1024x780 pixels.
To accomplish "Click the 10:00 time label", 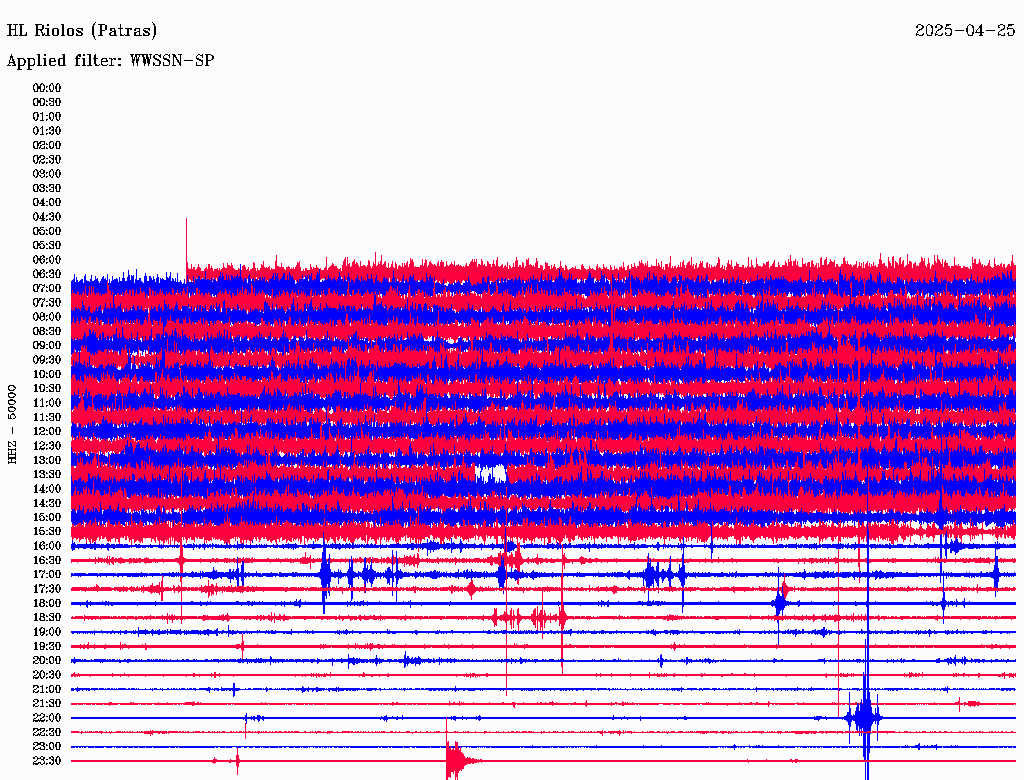I will point(47,374).
